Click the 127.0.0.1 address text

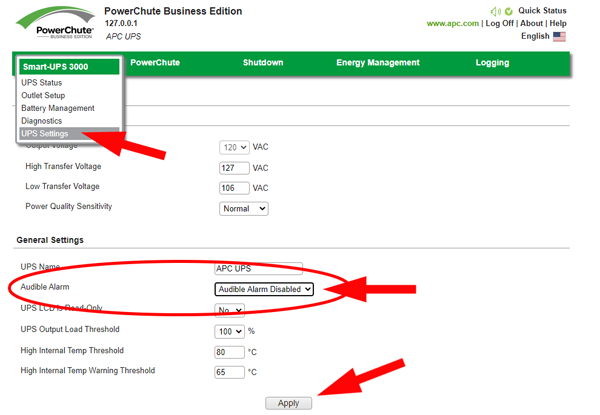[121, 23]
